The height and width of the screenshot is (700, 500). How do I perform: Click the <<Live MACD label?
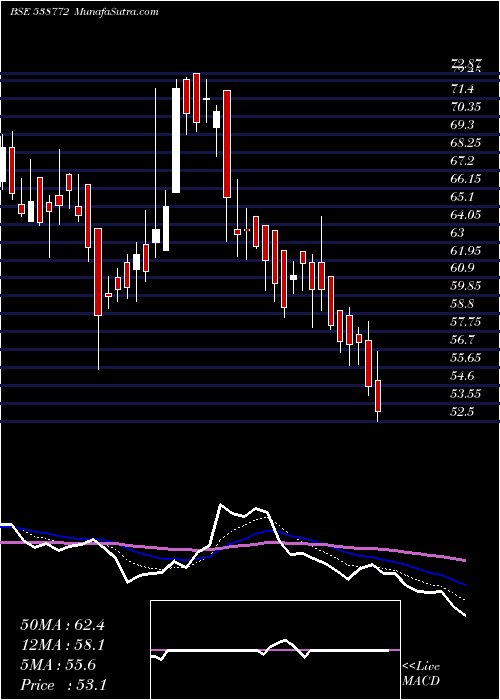(421, 674)
